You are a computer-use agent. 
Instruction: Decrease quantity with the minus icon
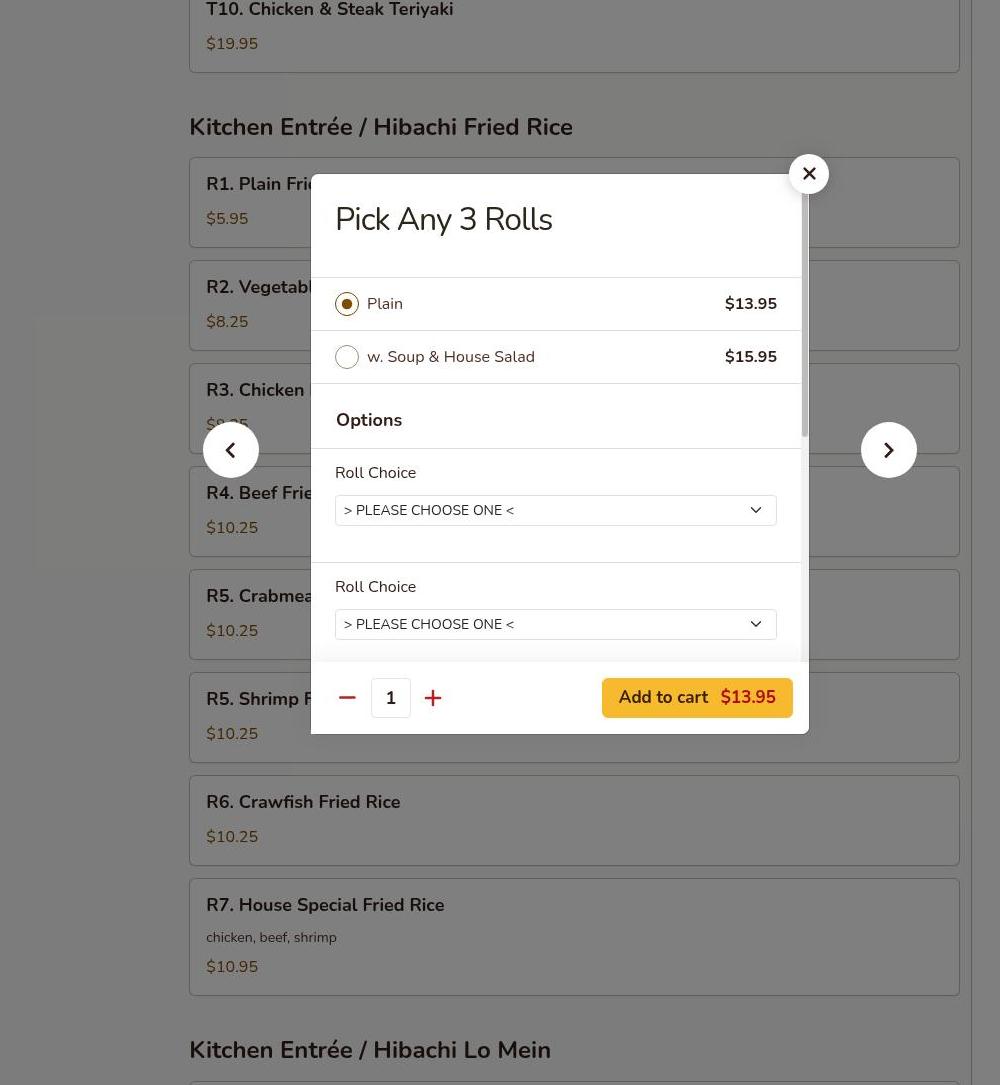347,698
